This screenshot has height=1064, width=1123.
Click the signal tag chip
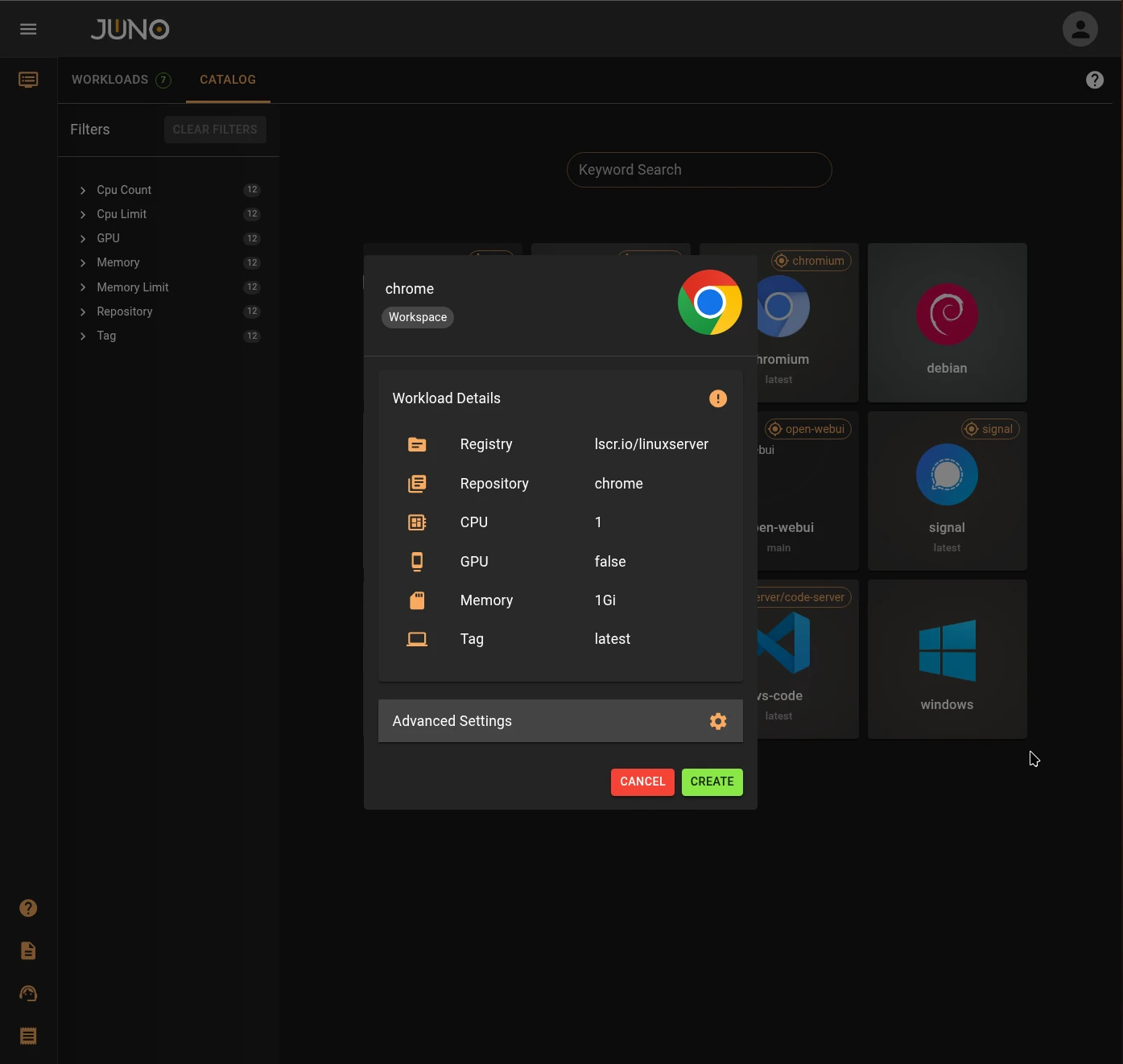click(x=990, y=429)
